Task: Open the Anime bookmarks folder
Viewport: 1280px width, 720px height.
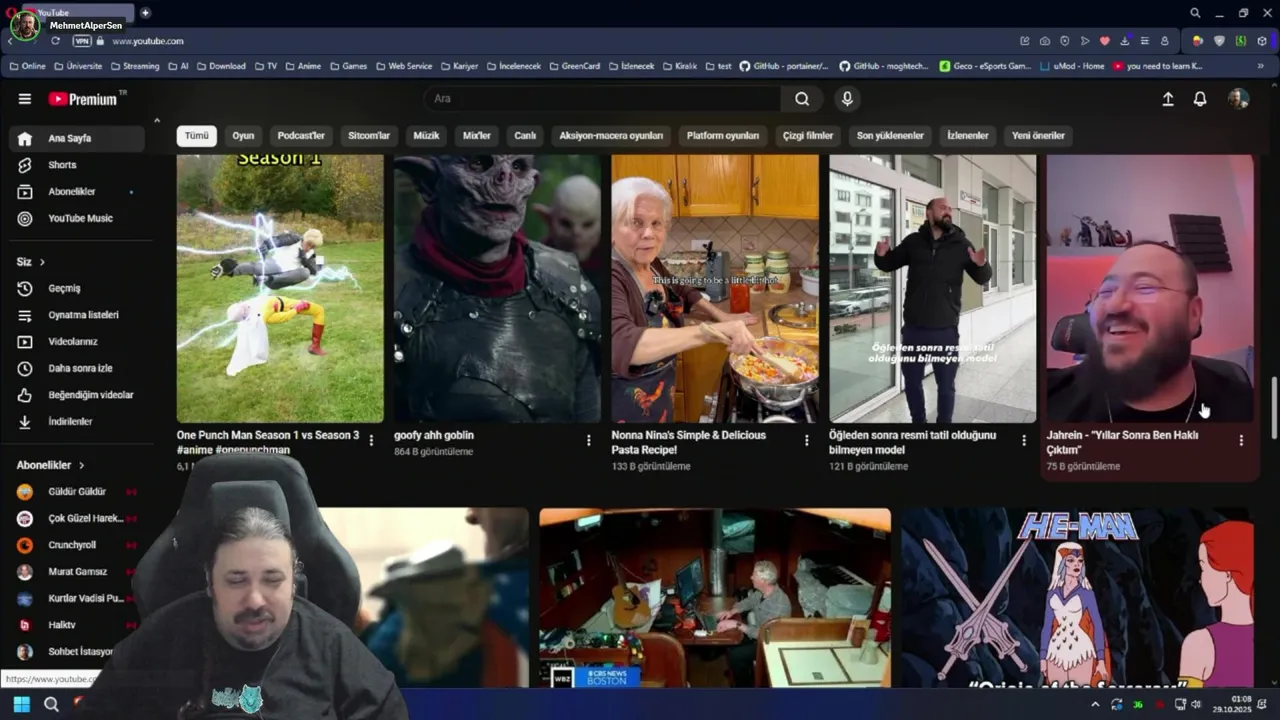Action: pos(302,66)
